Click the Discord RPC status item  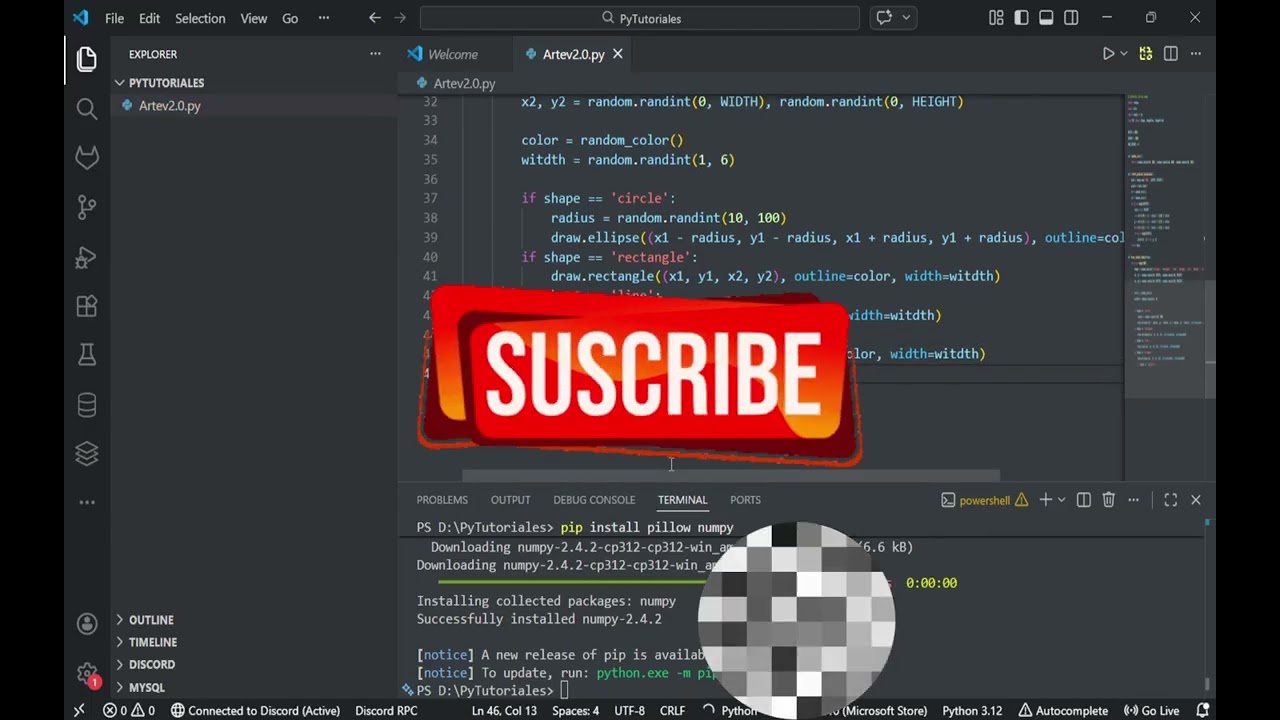386,711
